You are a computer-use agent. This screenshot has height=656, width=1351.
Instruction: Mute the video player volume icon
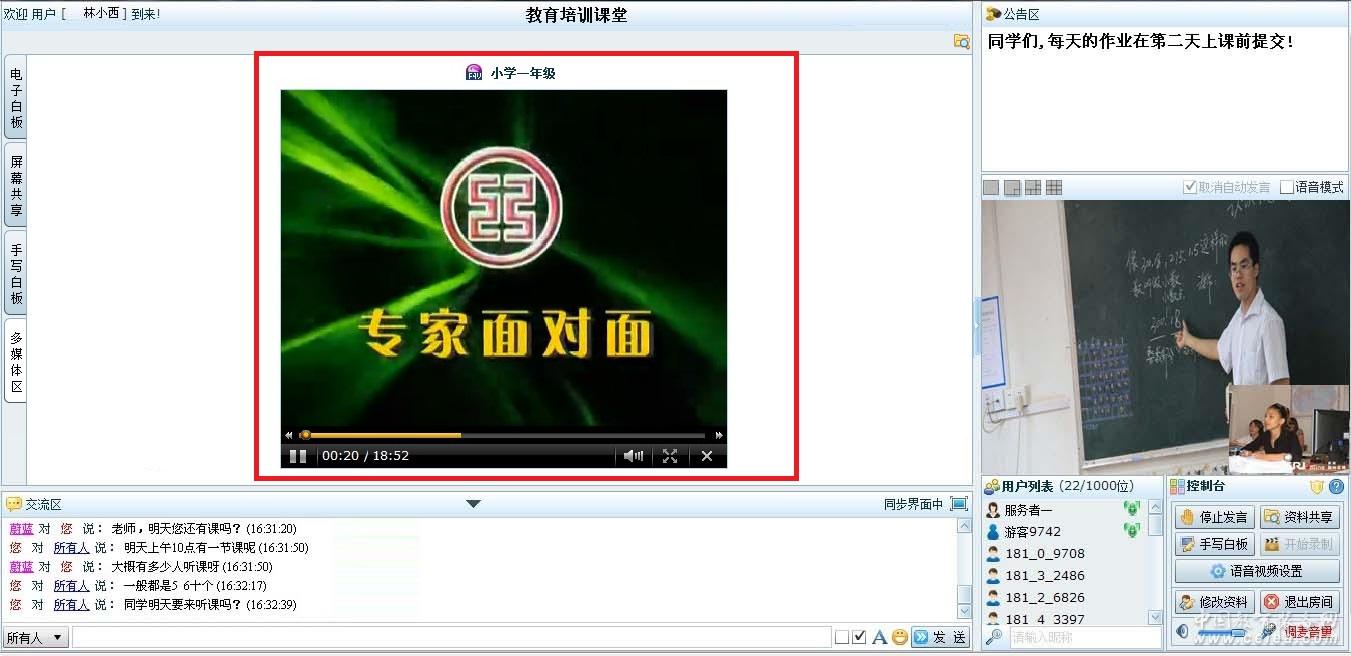point(633,456)
